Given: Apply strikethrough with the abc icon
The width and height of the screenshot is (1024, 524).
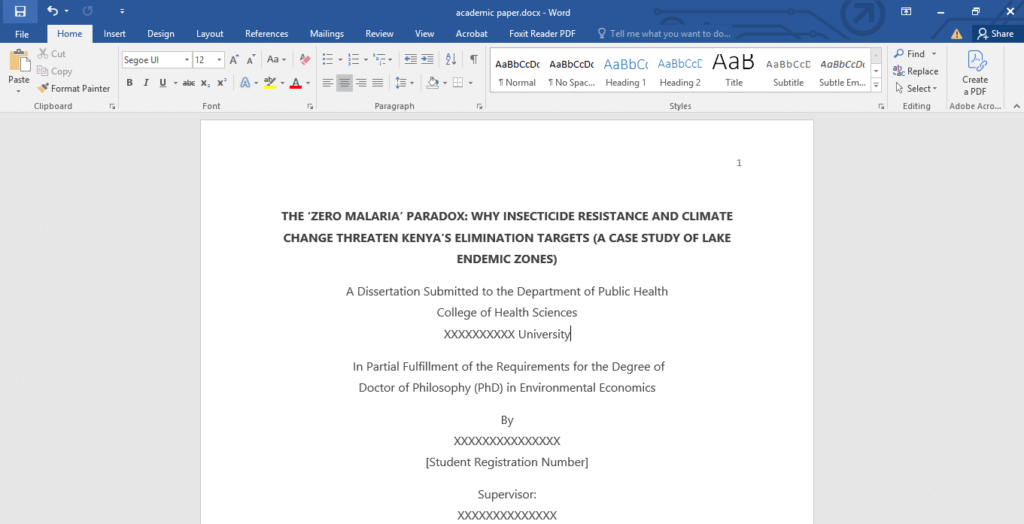Looking at the screenshot, I should tap(188, 83).
